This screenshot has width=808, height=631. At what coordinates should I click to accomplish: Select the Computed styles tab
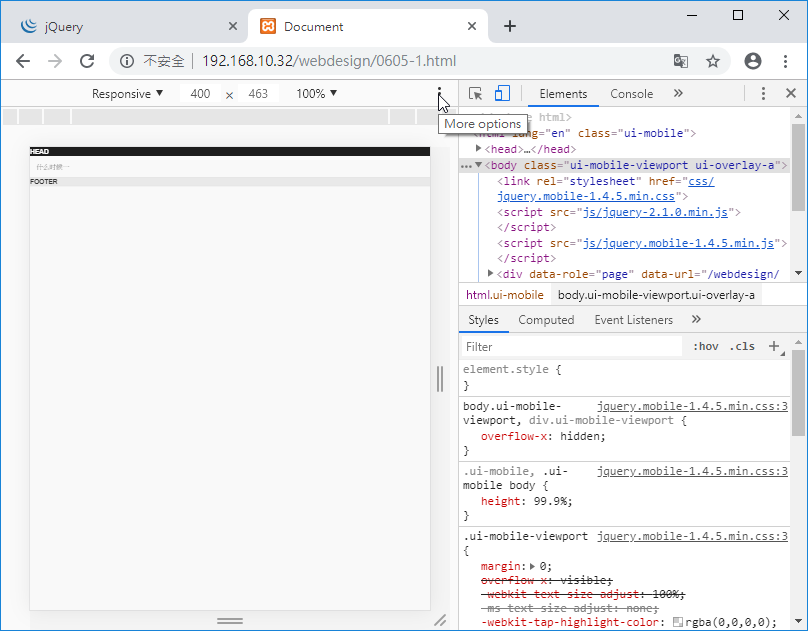pyautogui.click(x=546, y=320)
